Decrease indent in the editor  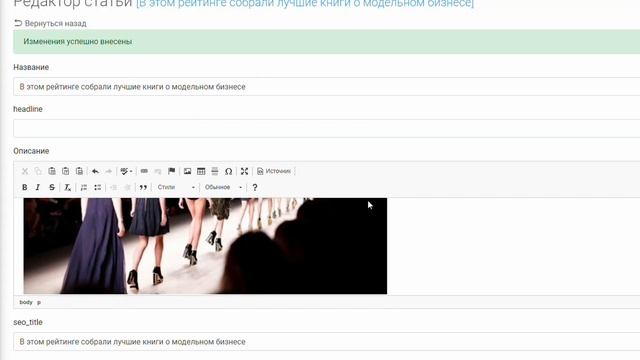[x=113, y=187]
